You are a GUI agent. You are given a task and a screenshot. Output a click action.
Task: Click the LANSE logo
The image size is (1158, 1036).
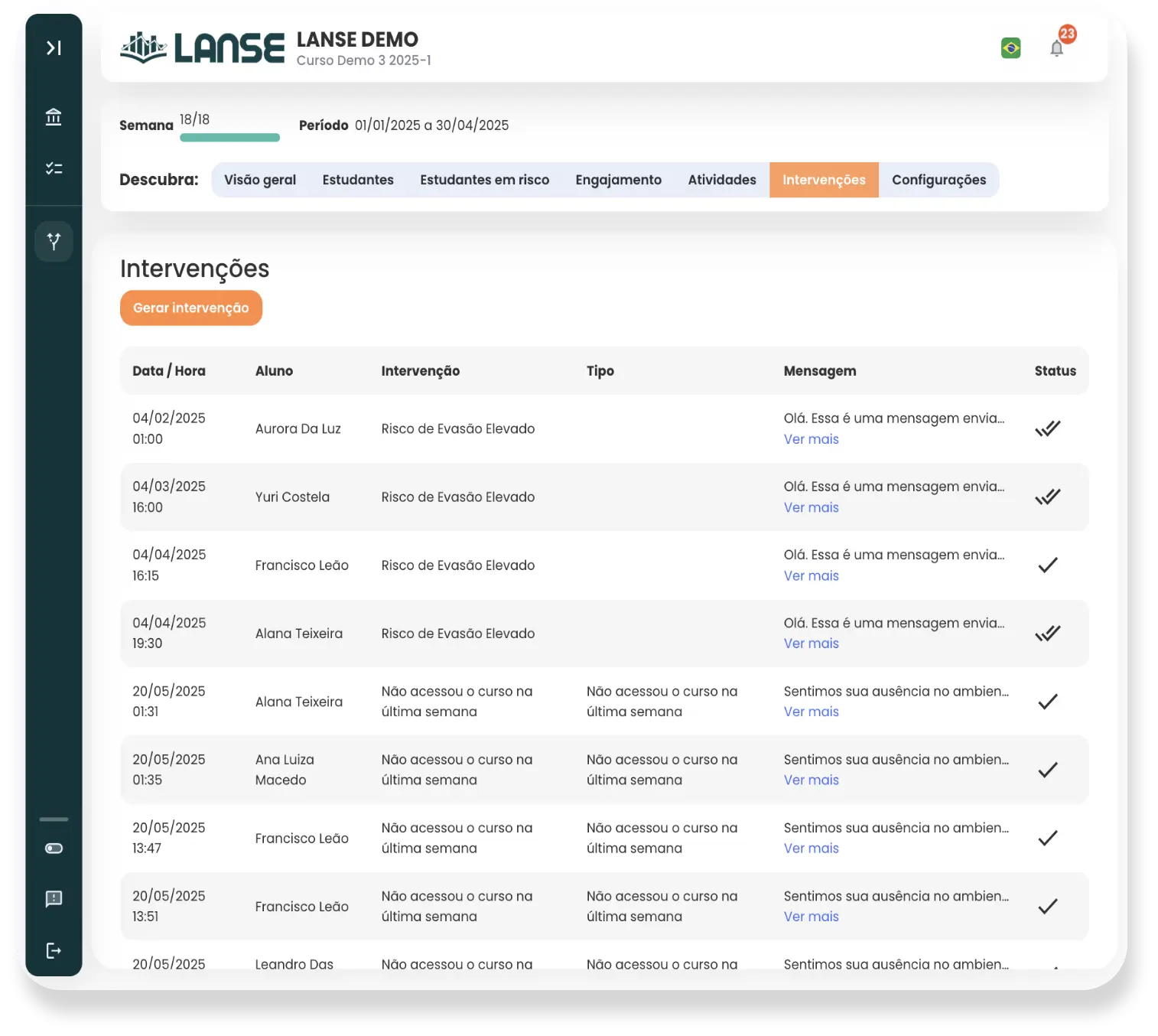click(x=203, y=48)
